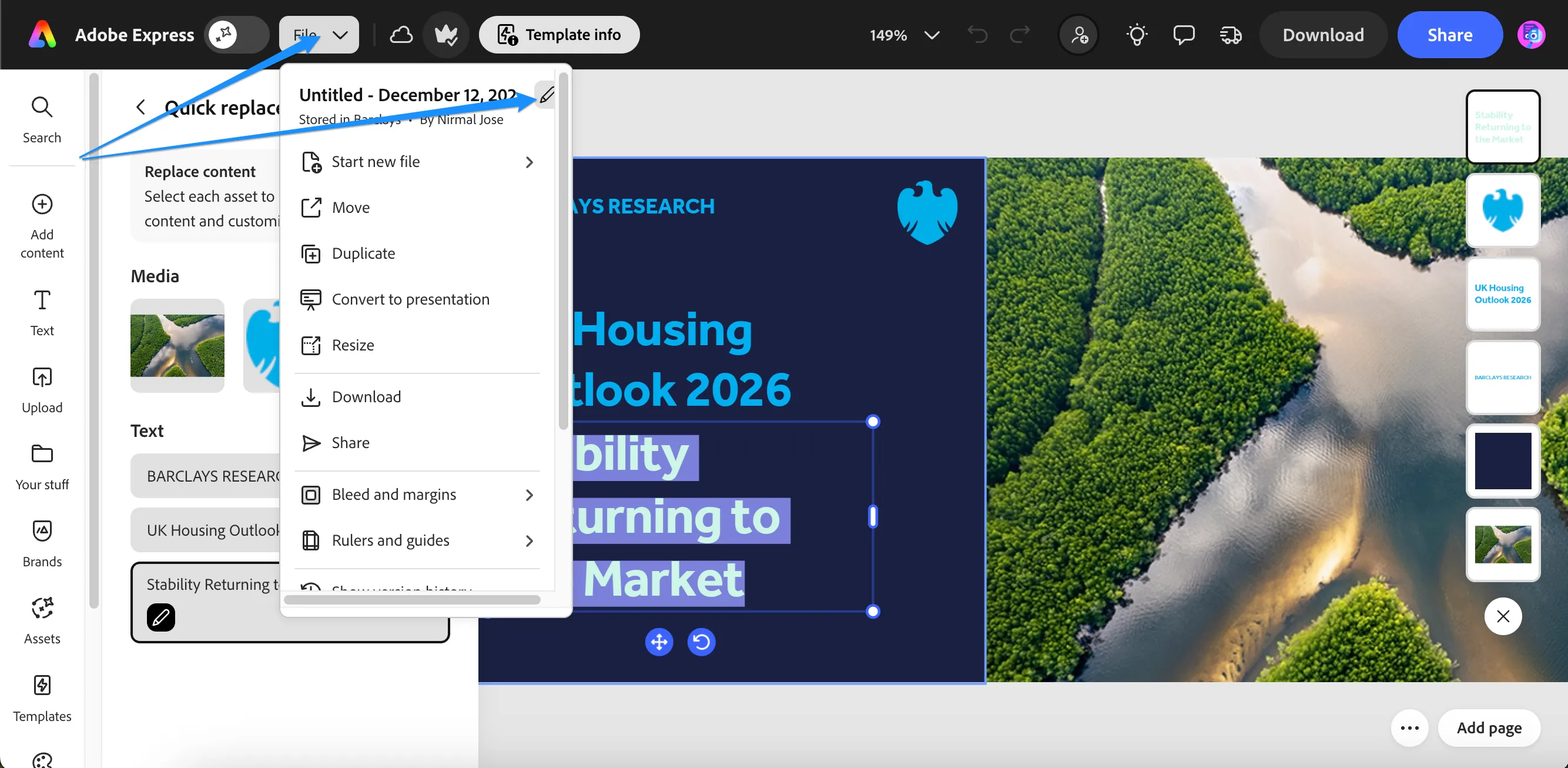Viewport: 1568px width, 768px height.
Task: Click the edit pencil on Stability text card
Action: click(160, 617)
